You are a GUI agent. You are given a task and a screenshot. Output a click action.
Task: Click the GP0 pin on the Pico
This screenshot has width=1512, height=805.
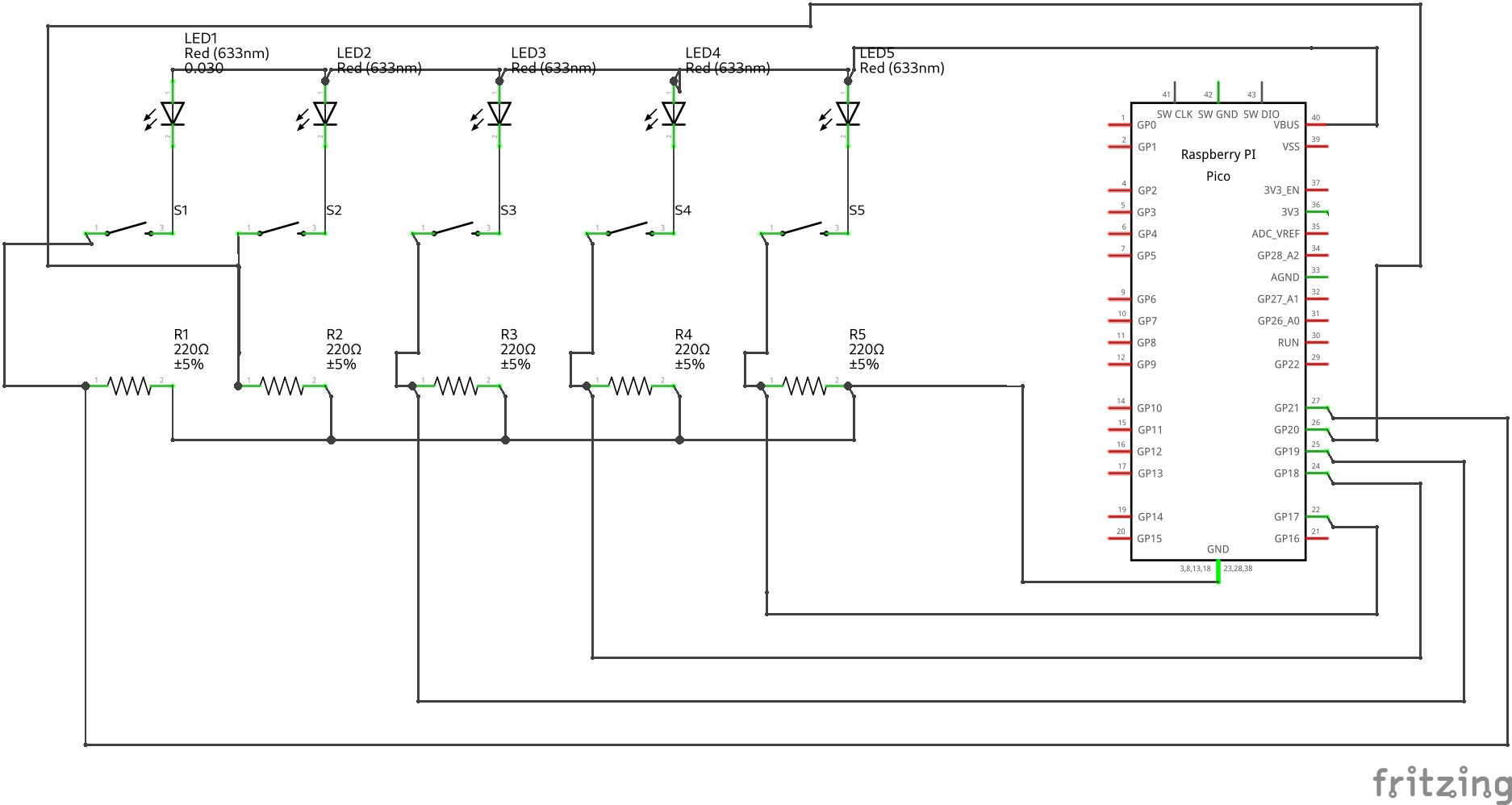click(1120, 125)
